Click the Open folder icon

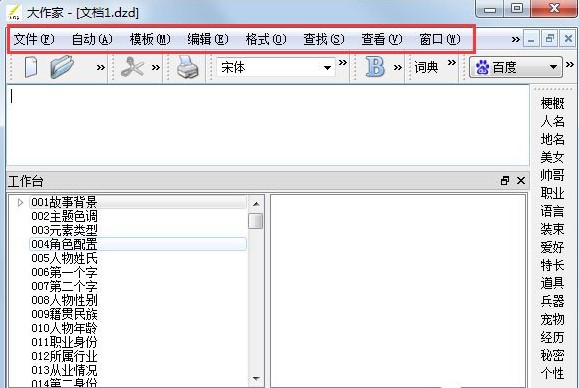tap(62, 67)
